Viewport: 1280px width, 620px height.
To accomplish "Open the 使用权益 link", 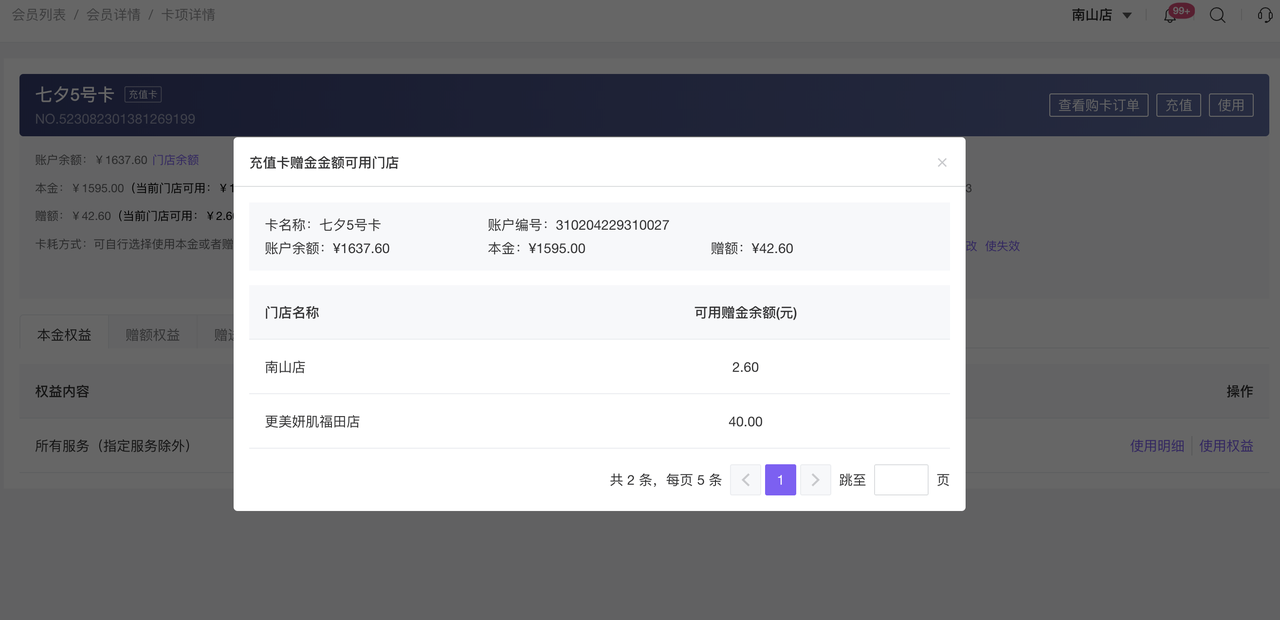I will tap(1226, 446).
